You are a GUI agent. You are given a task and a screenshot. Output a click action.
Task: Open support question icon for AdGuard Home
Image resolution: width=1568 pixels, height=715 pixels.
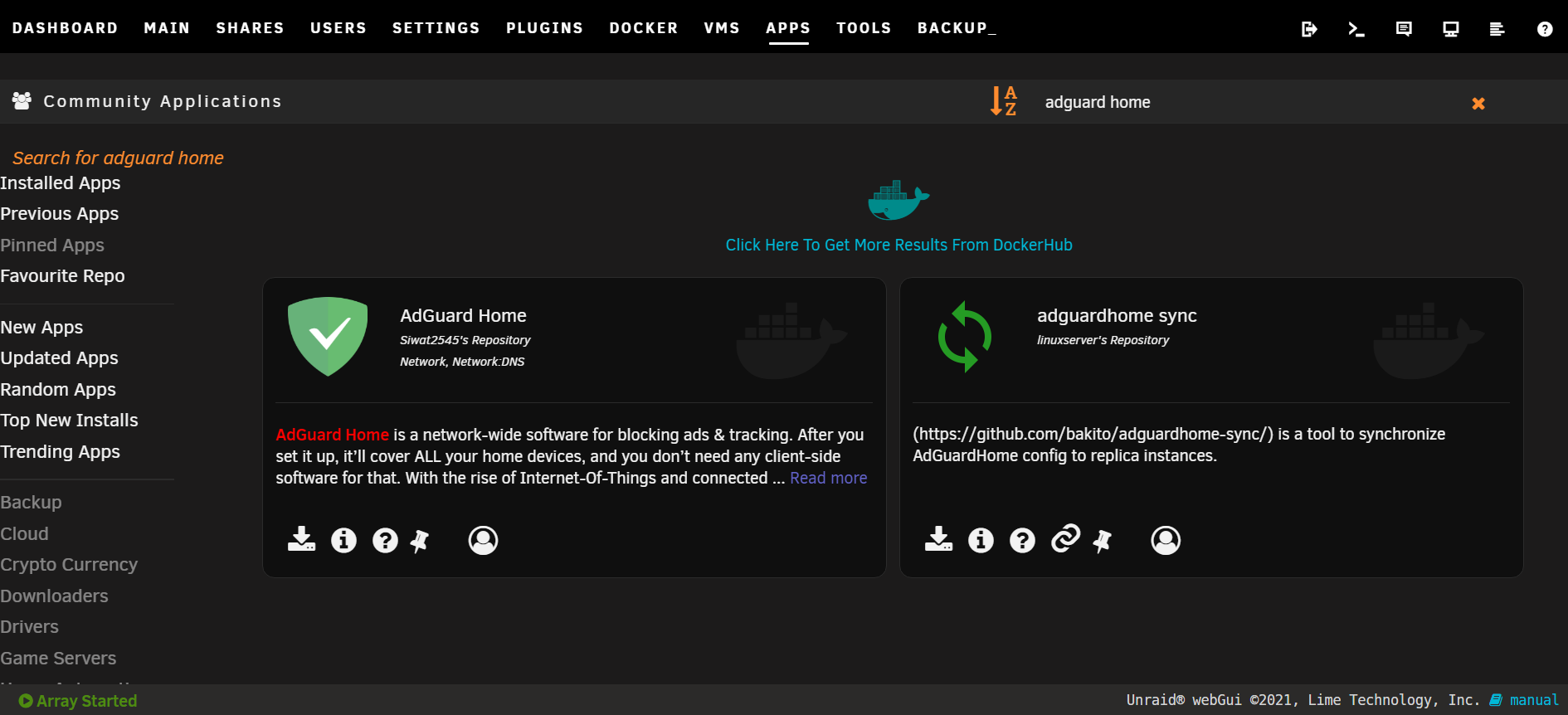coord(385,540)
